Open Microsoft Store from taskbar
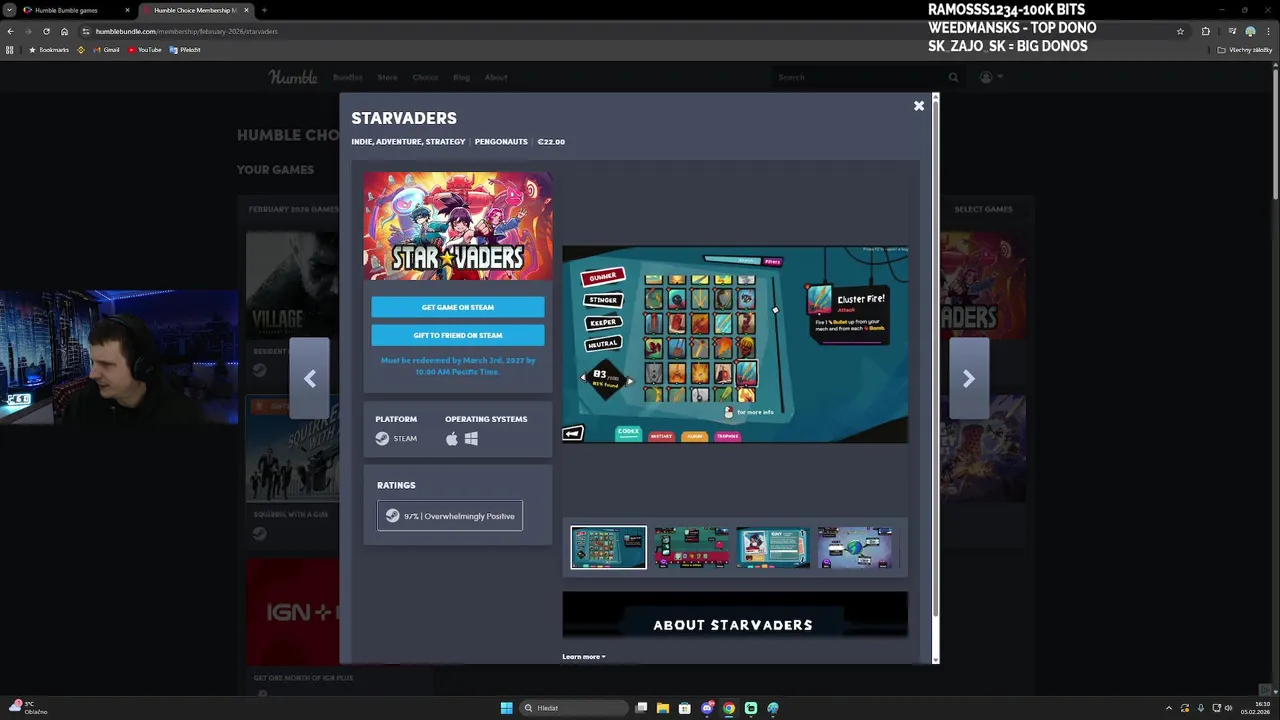The height and width of the screenshot is (720, 1280). [x=685, y=708]
